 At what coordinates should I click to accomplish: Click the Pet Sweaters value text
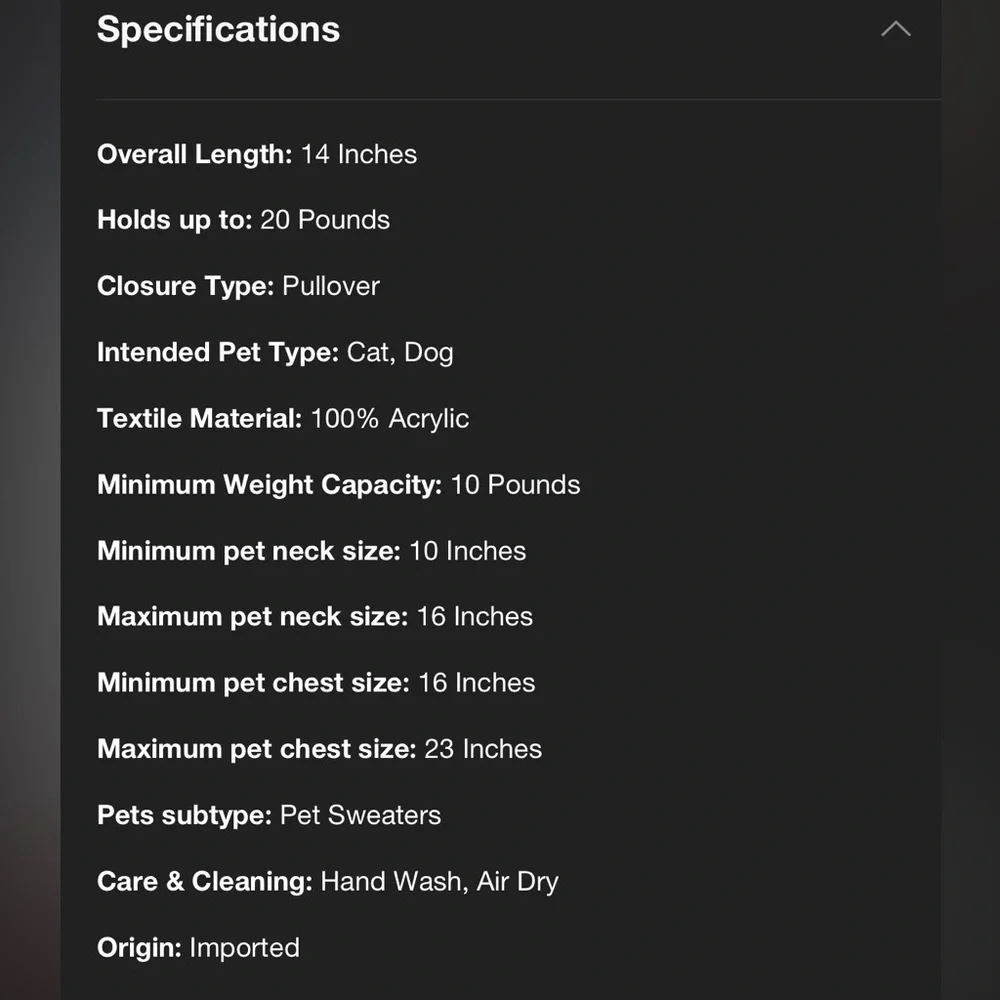tap(360, 816)
